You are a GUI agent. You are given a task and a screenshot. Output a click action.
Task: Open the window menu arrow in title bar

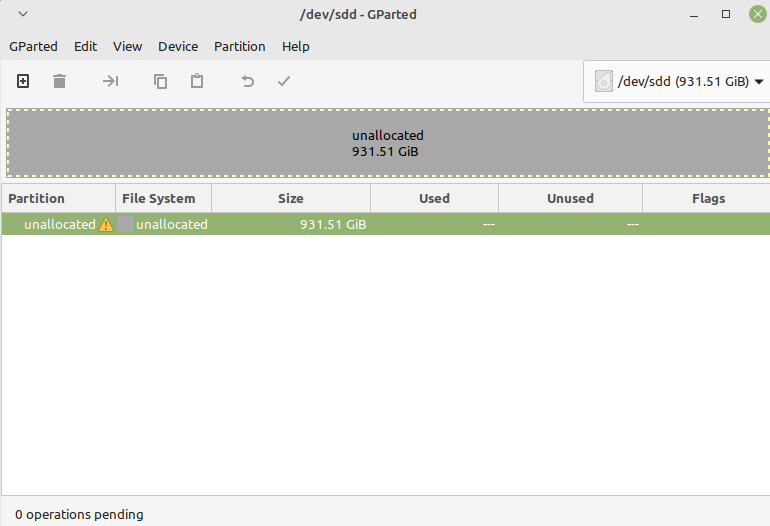tap(23, 14)
